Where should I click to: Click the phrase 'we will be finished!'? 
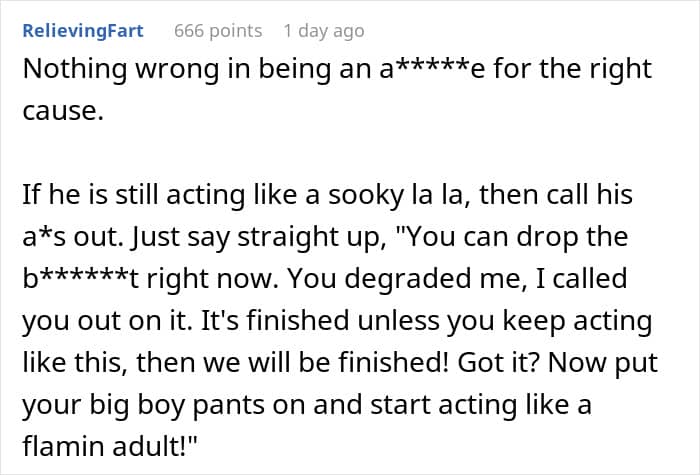[x=326, y=362]
